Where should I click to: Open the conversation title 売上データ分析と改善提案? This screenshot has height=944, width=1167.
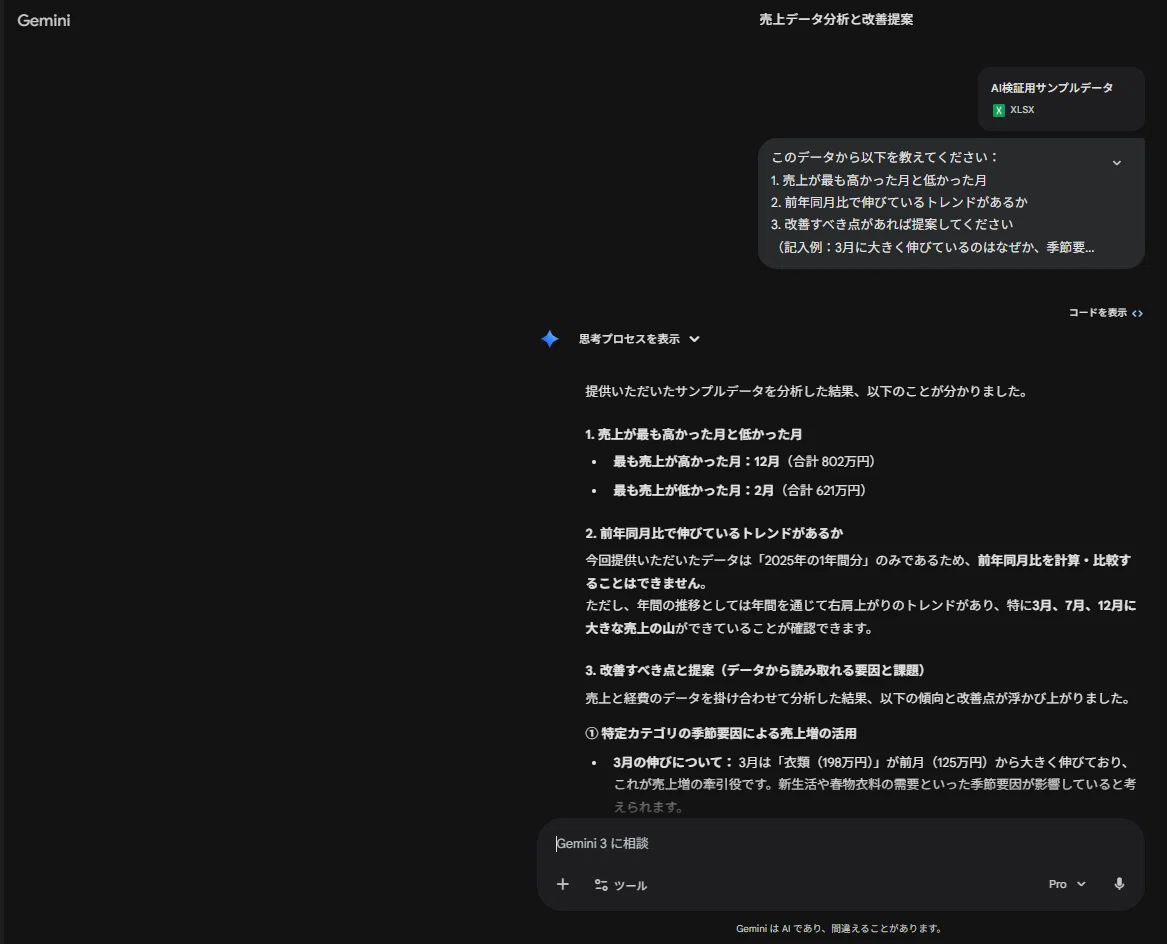pyautogui.click(x=836, y=19)
